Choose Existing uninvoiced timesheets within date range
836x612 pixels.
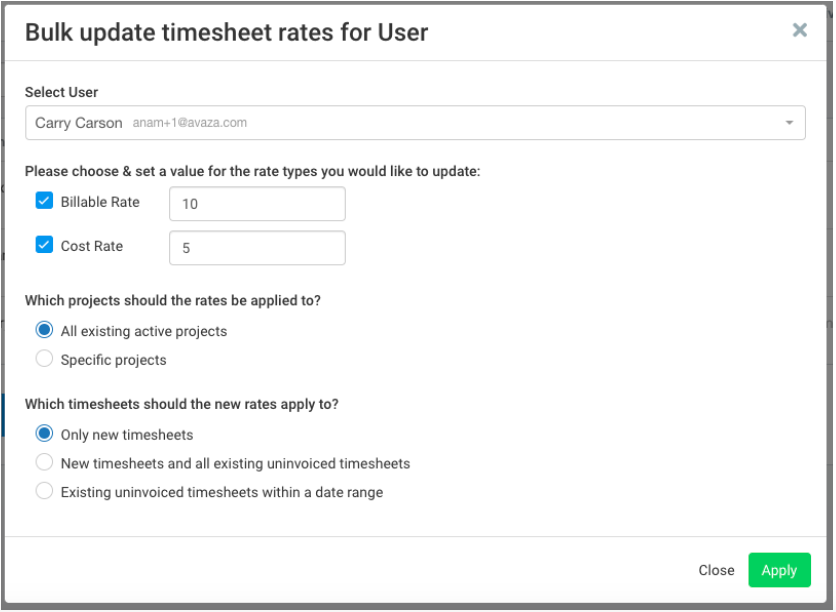coord(44,491)
